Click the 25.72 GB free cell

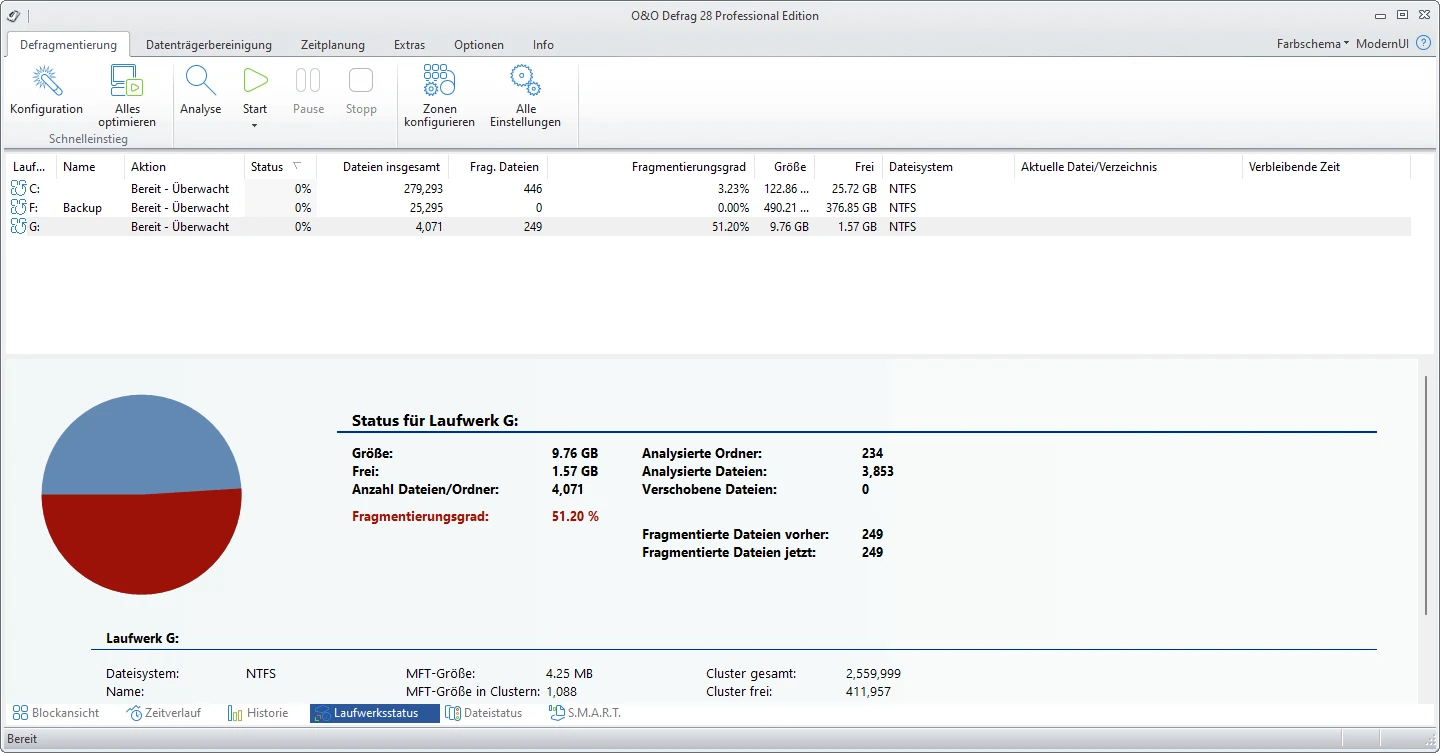pyautogui.click(x=853, y=189)
